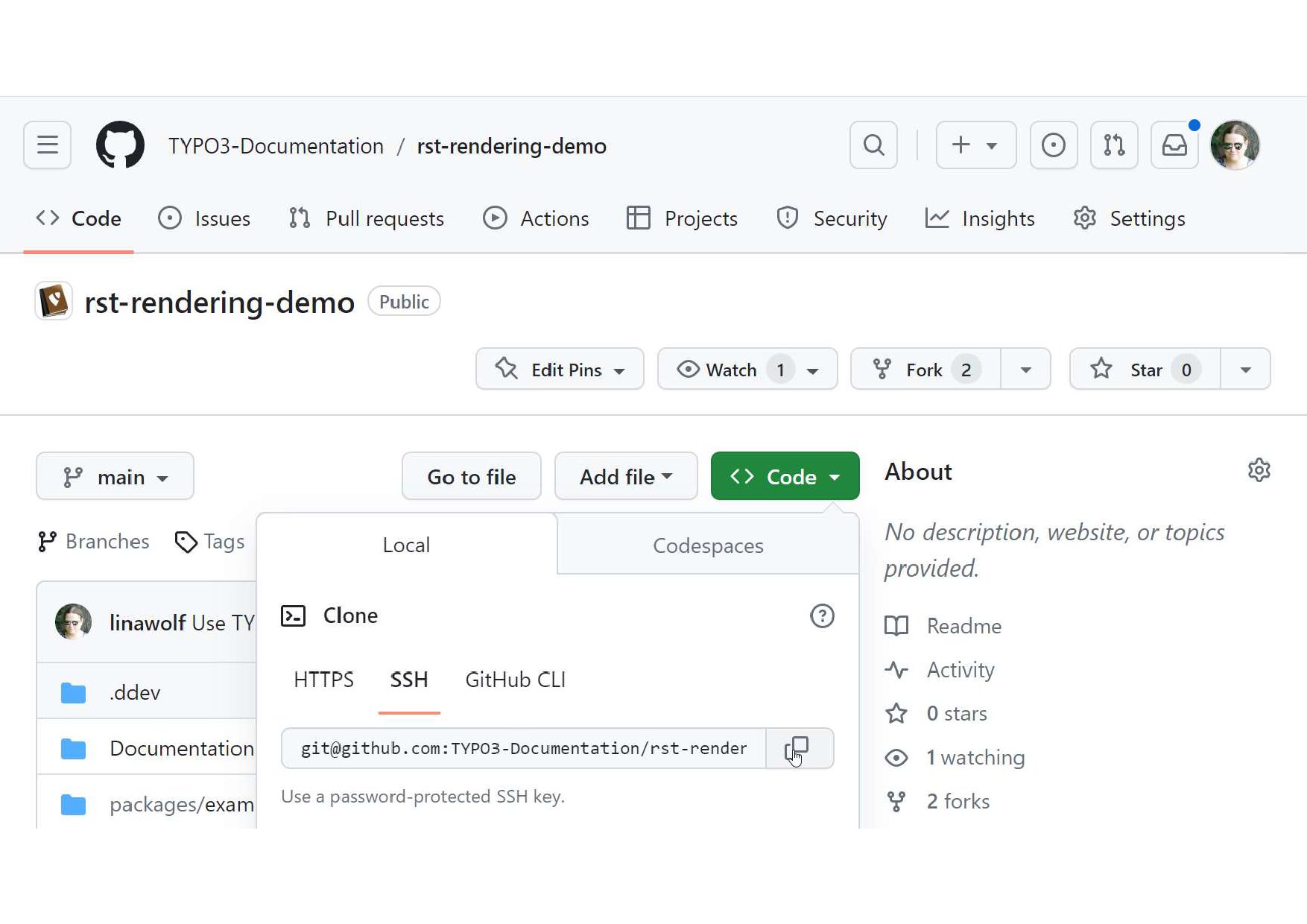Click the Go to file button
The image size is (1307, 924).
(471, 476)
